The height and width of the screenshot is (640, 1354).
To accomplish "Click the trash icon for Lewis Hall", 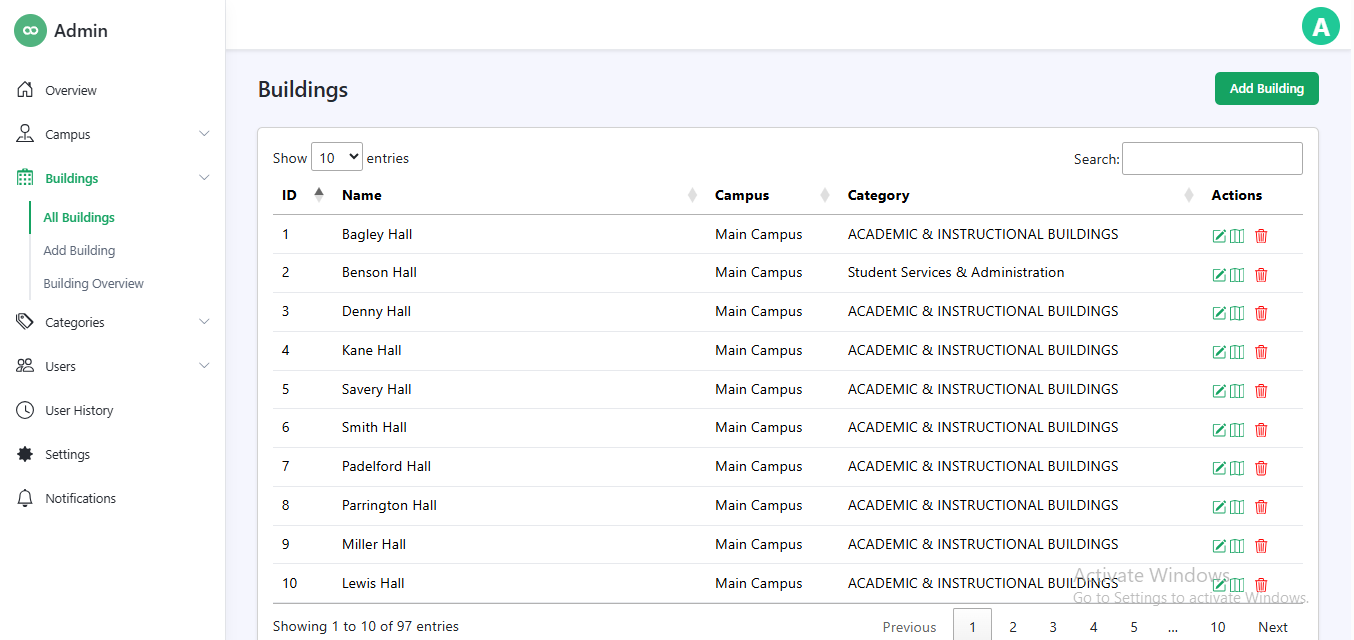I will click(x=1261, y=585).
